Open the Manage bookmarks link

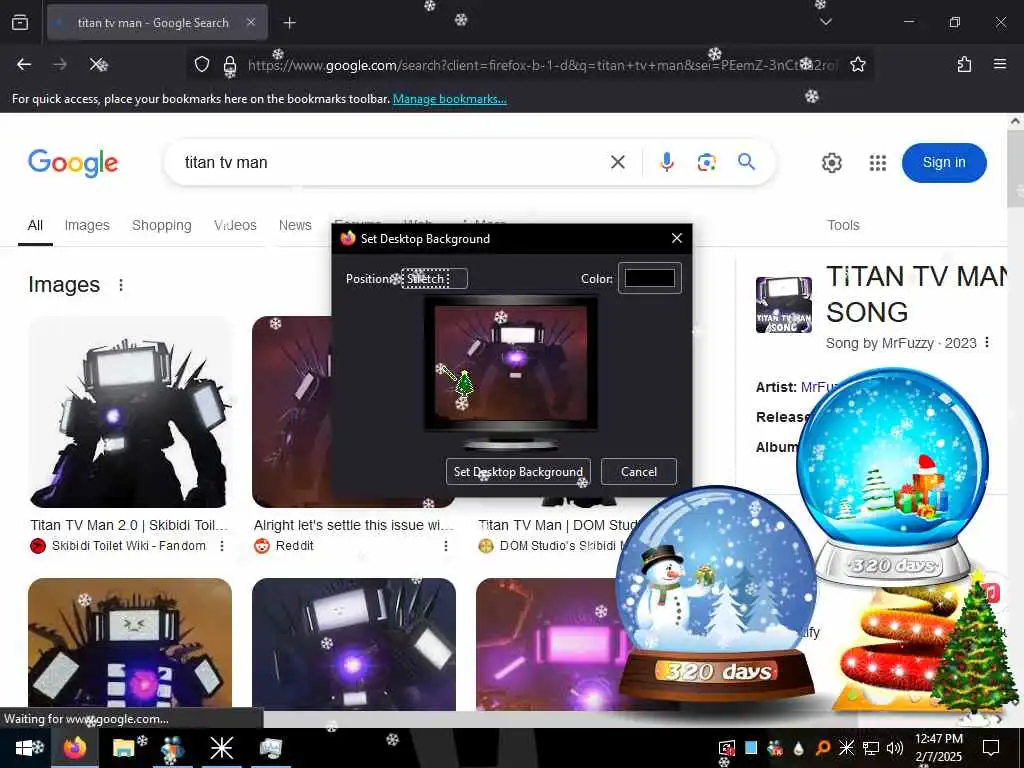(x=449, y=99)
